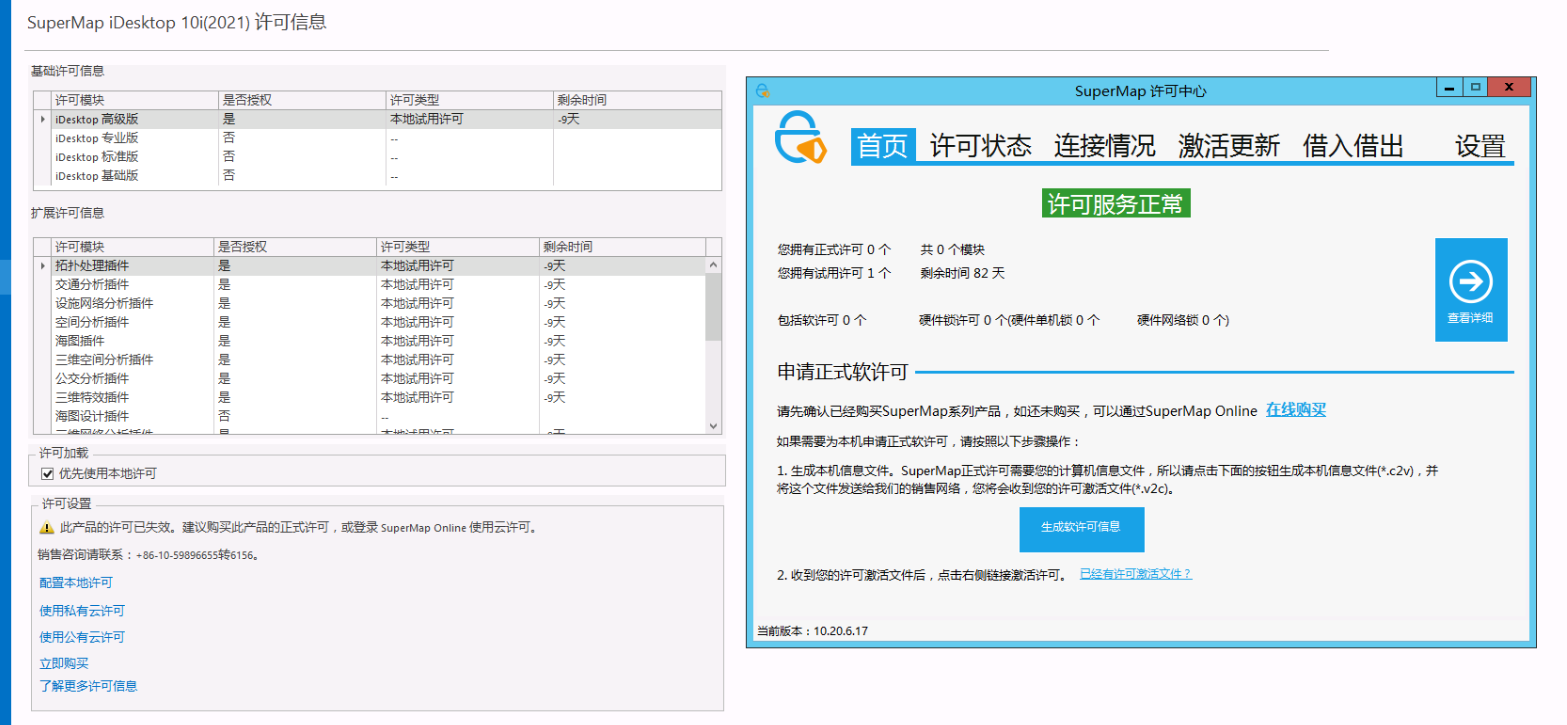Image resolution: width=1567 pixels, height=725 pixels.
Task: Select iDesktop 基础版 row
Action: tap(377, 176)
